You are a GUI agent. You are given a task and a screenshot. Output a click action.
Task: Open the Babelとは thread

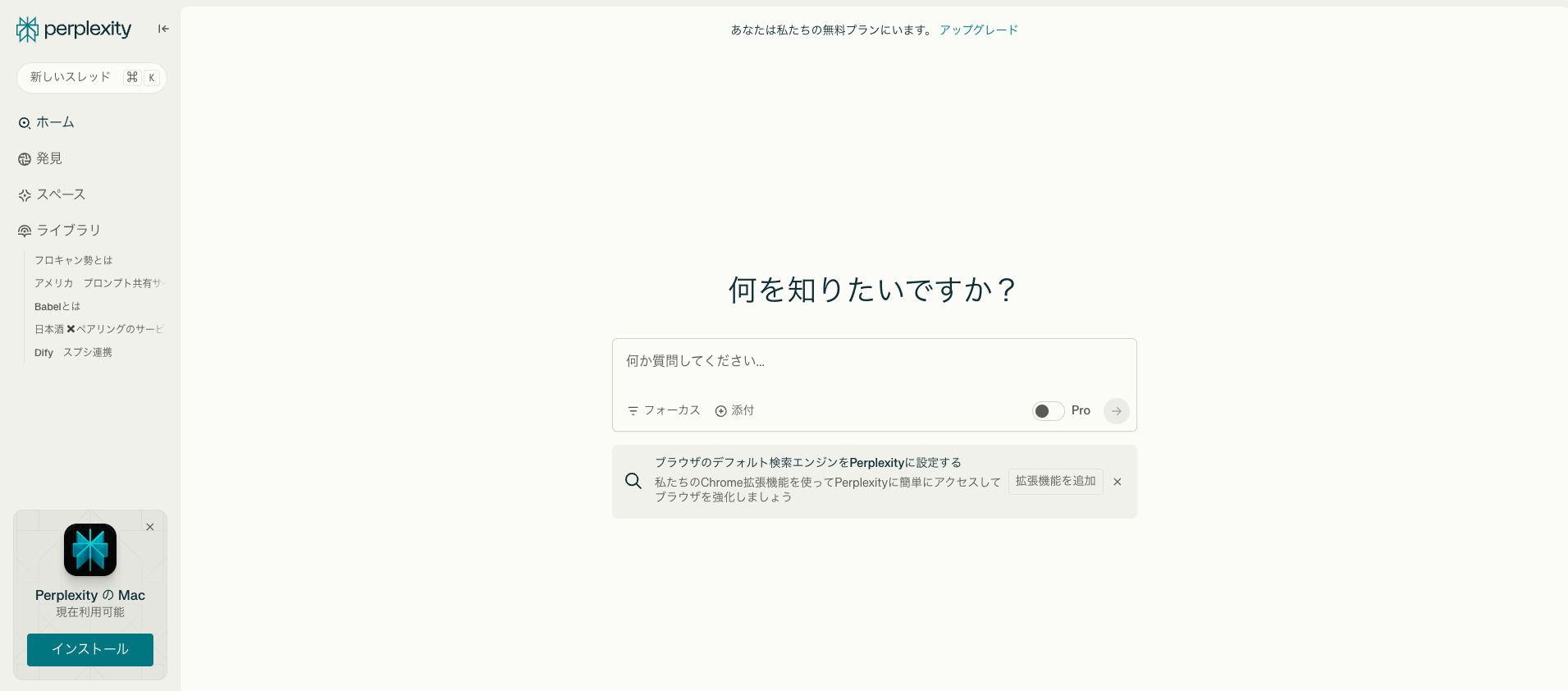(57, 306)
